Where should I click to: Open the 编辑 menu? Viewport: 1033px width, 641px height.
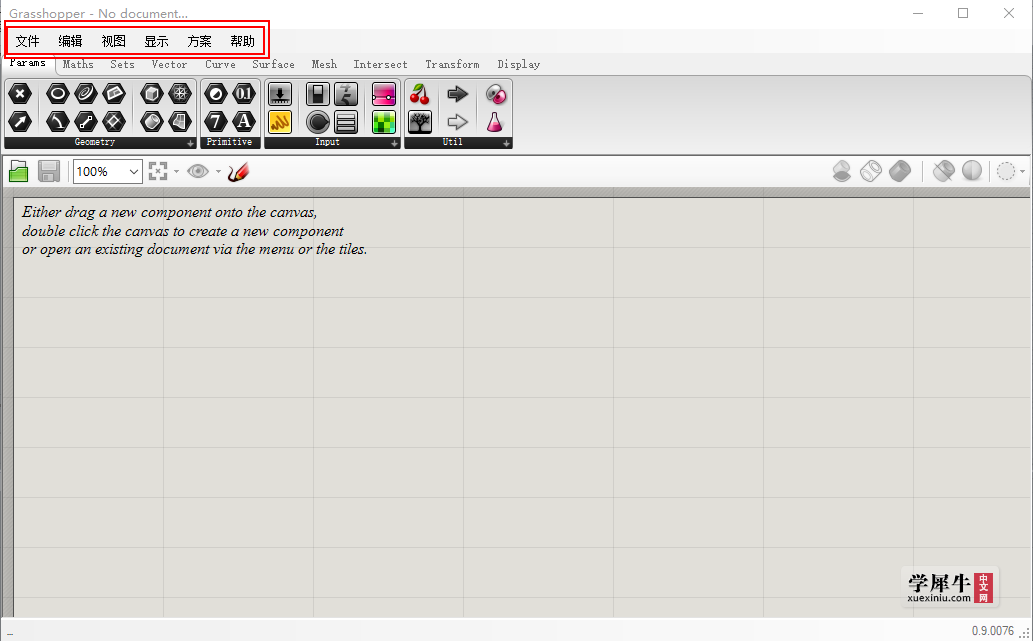[70, 42]
